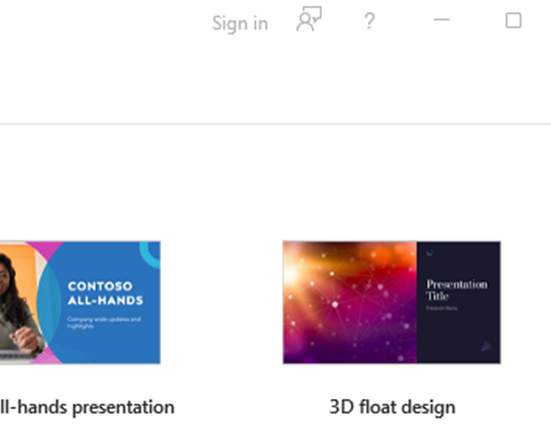Click the teal ring on Contoso thumbnail corner

pos(150,253)
